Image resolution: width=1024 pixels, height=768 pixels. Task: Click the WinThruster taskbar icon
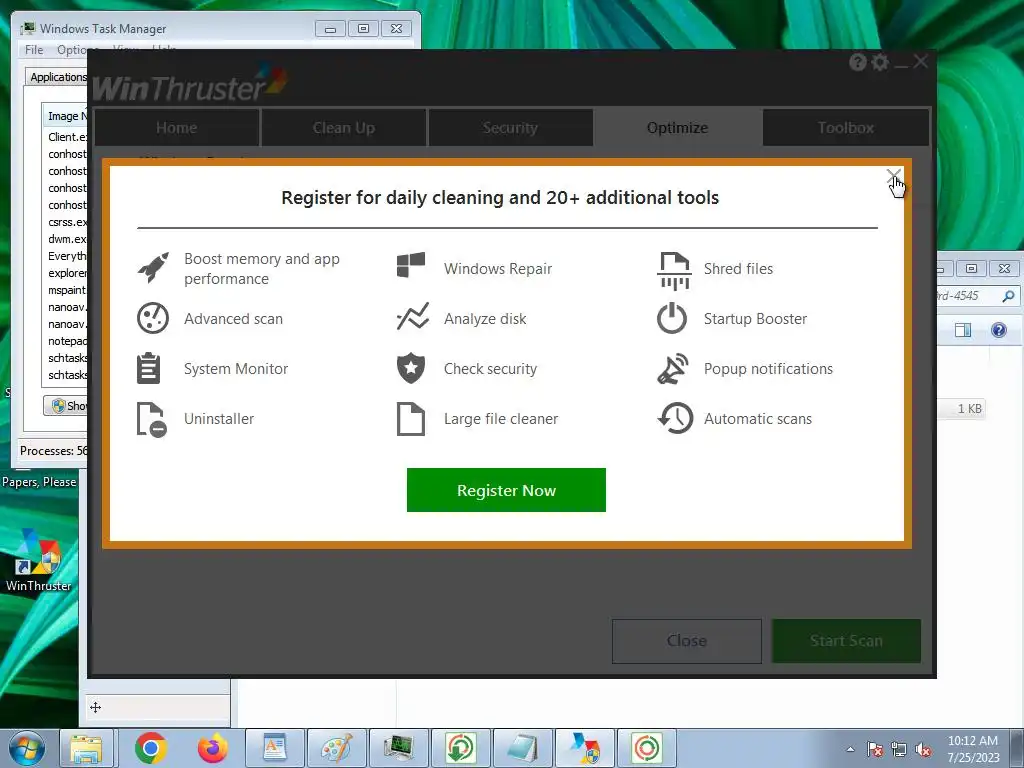pyautogui.click(x=584, y=748)
